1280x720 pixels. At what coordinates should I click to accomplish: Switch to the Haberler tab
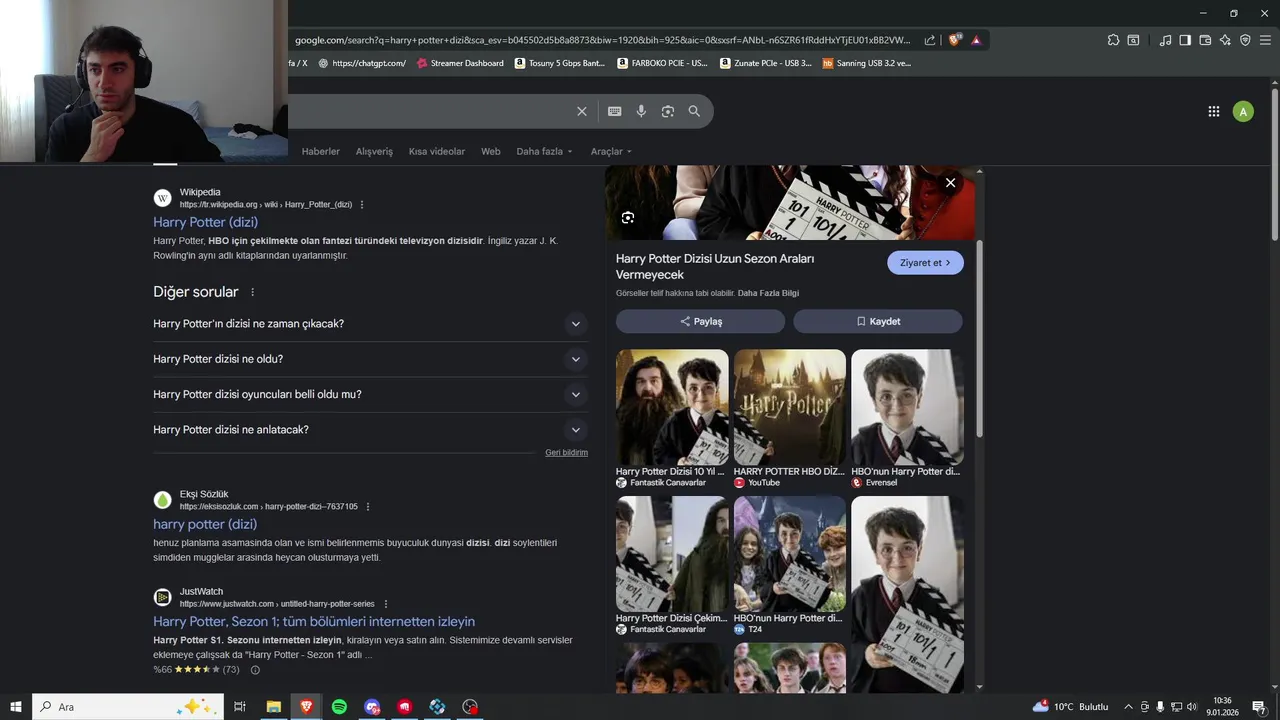click(321, 152)
